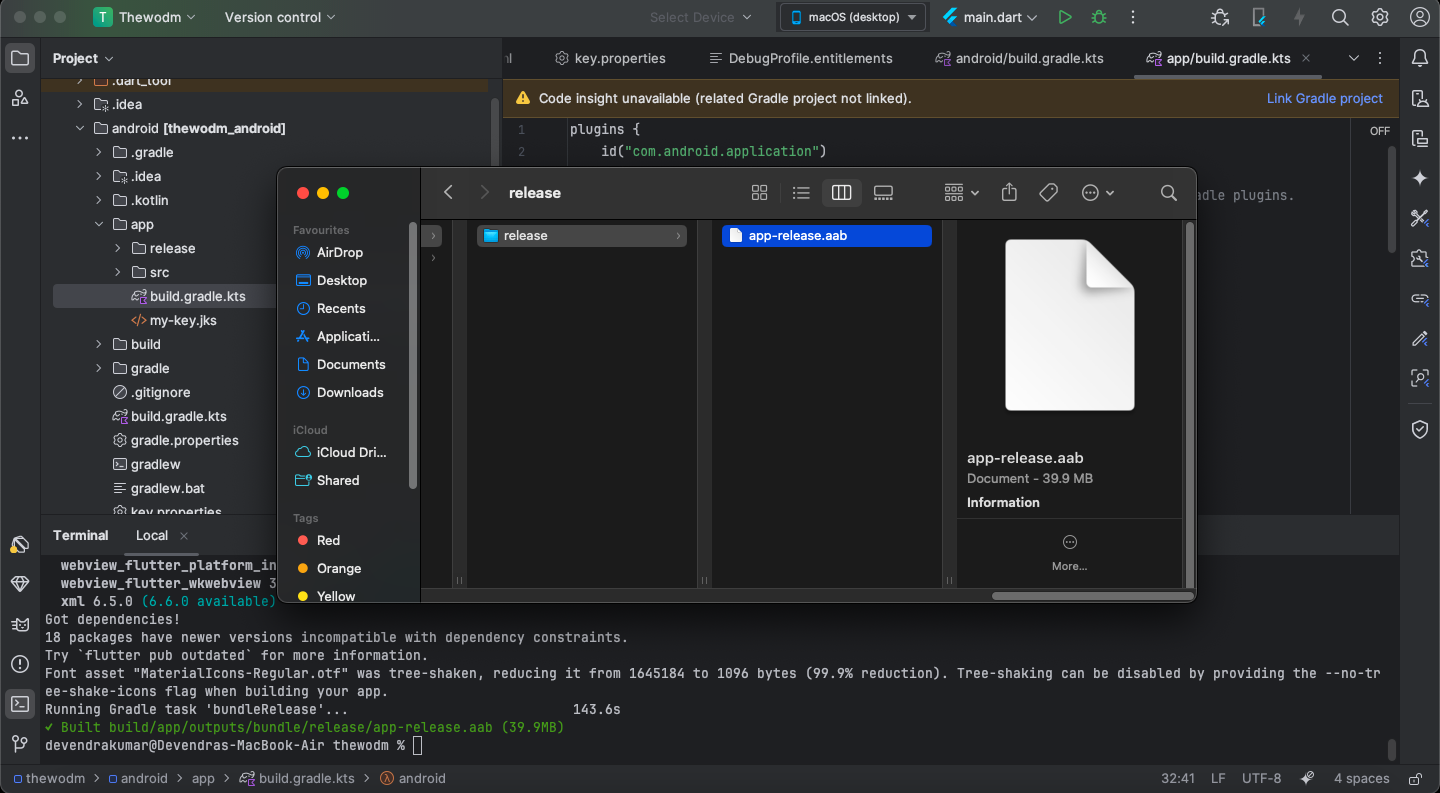The width and height of the screenshot is (1440, 793).
Task: Select the Local terminal tab
Action: (x=152, y=535)
